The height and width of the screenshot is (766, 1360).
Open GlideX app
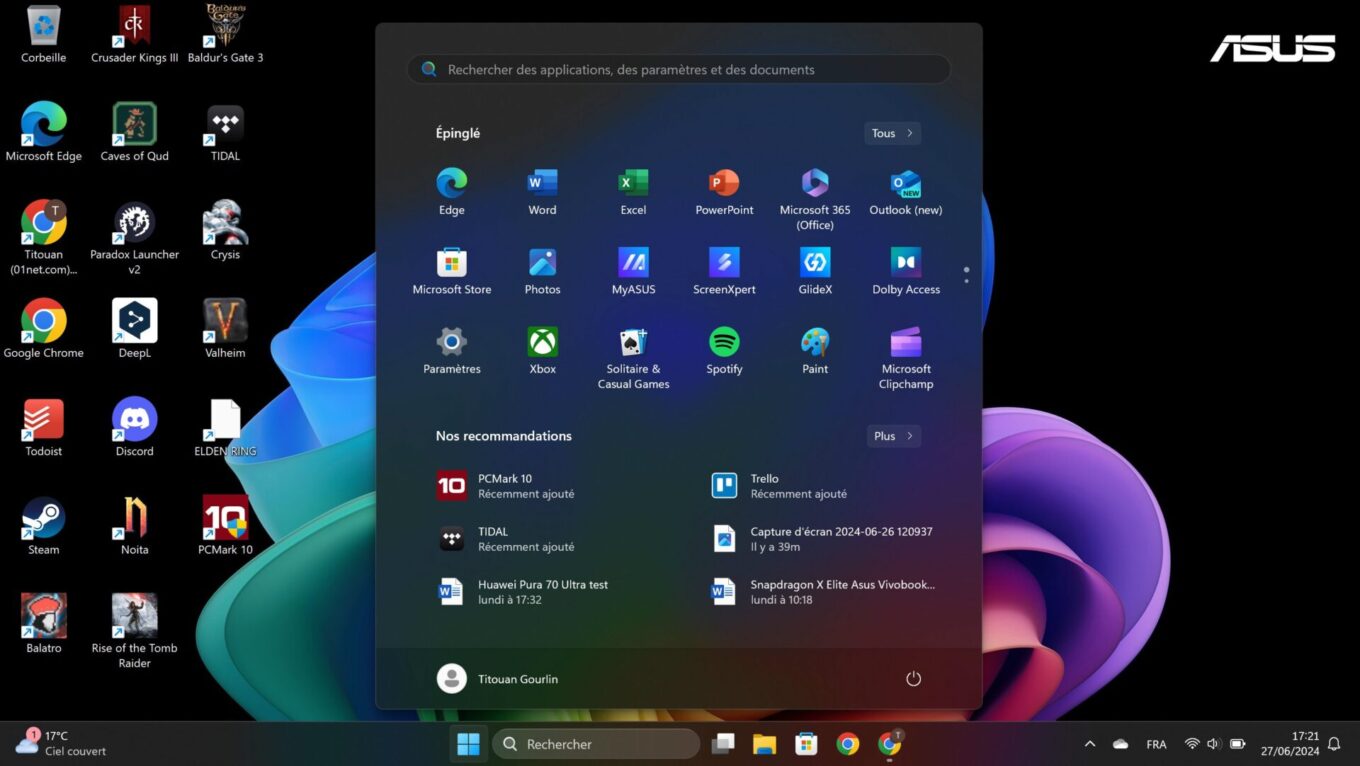[x=815, y=271]
